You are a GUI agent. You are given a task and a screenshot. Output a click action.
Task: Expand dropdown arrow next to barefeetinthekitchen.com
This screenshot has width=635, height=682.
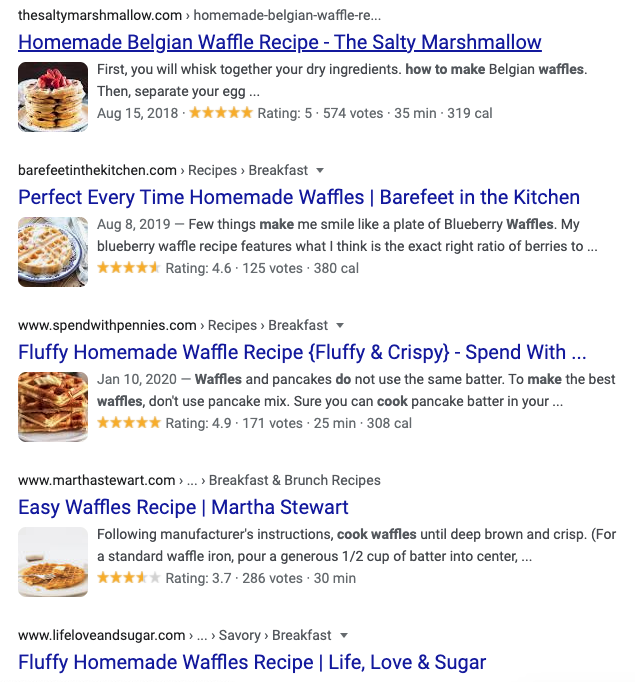(320, 171)
